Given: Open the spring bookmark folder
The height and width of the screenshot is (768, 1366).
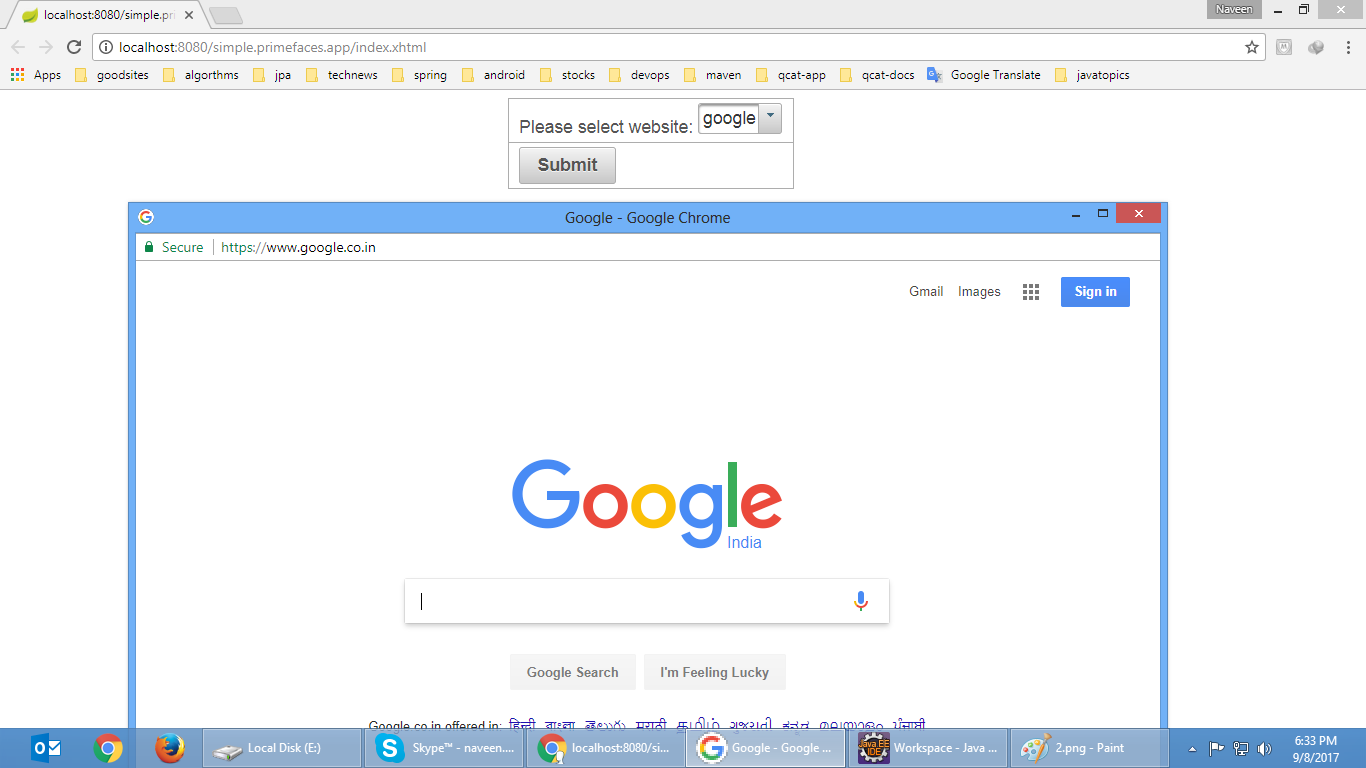Looking at the screenshot, I should [419, 75].
